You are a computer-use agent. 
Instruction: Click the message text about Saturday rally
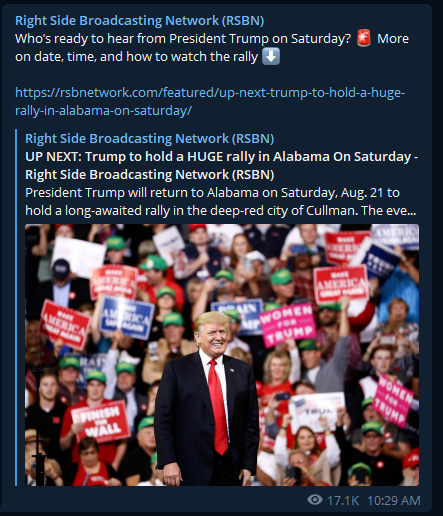coord(212,47)
